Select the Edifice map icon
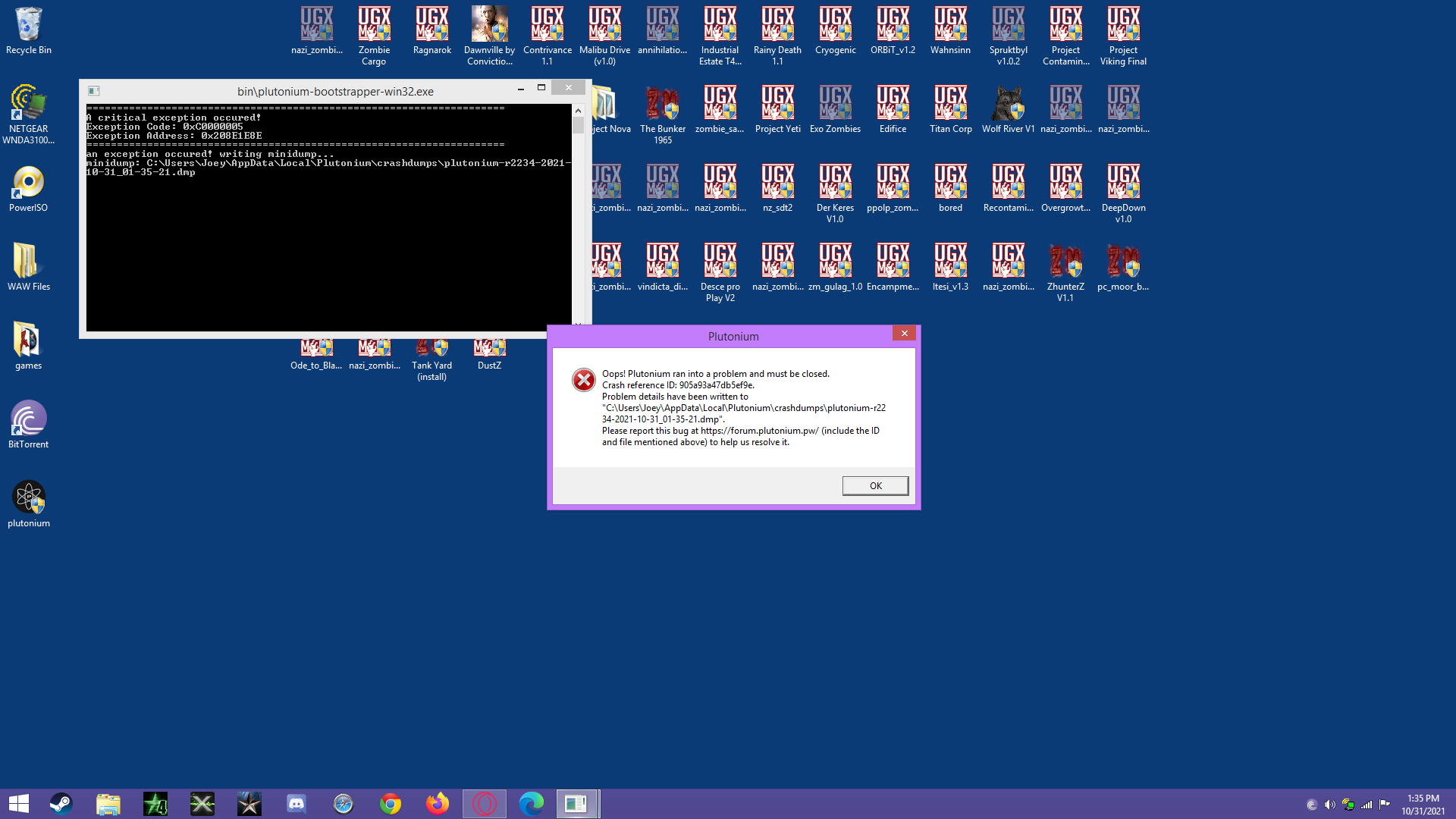Screen dimensions: 1456x819 893,110
